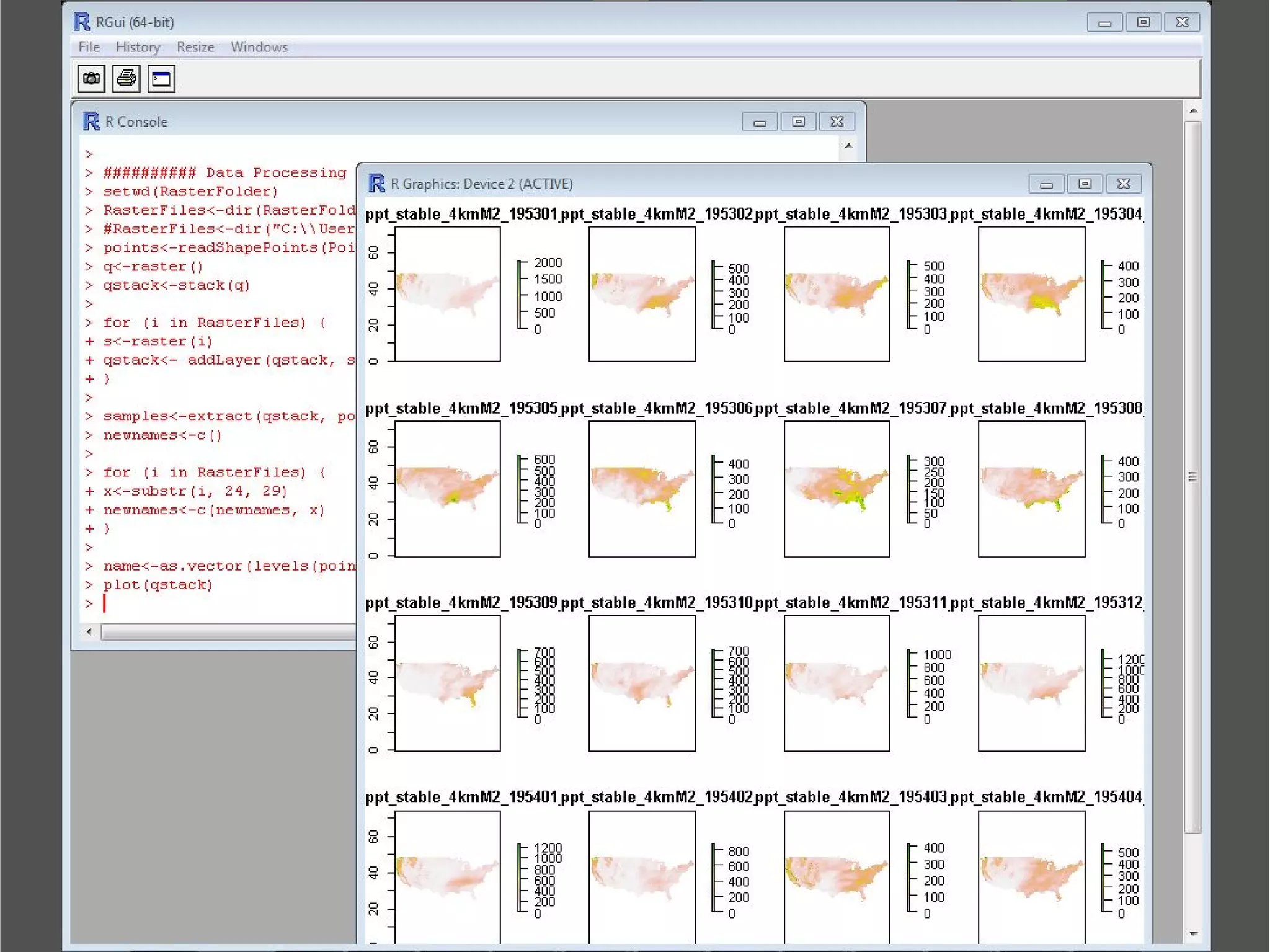The height and width of the screenshot is (952, 1270).
Task: Click the main window scroll down arrow
Action: [x=1193, y=934]
